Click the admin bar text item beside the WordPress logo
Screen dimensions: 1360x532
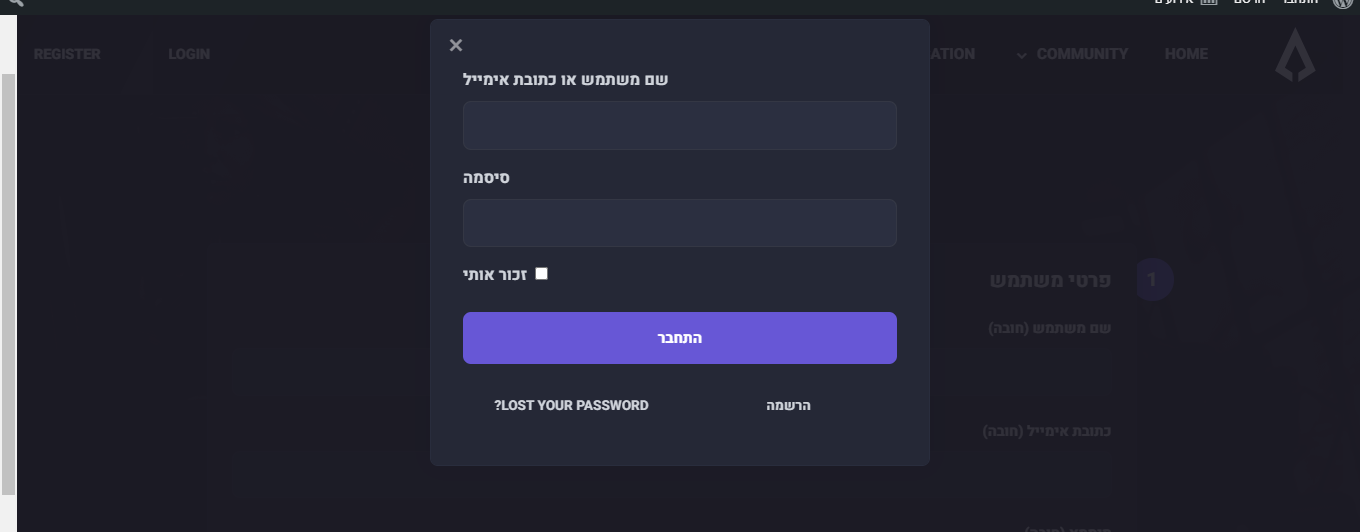[1301, 3]
